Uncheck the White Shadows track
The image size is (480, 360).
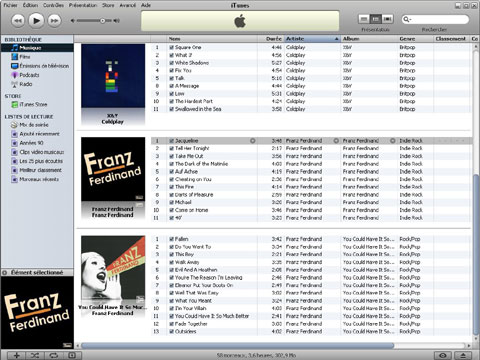click(x=171, y=63)
